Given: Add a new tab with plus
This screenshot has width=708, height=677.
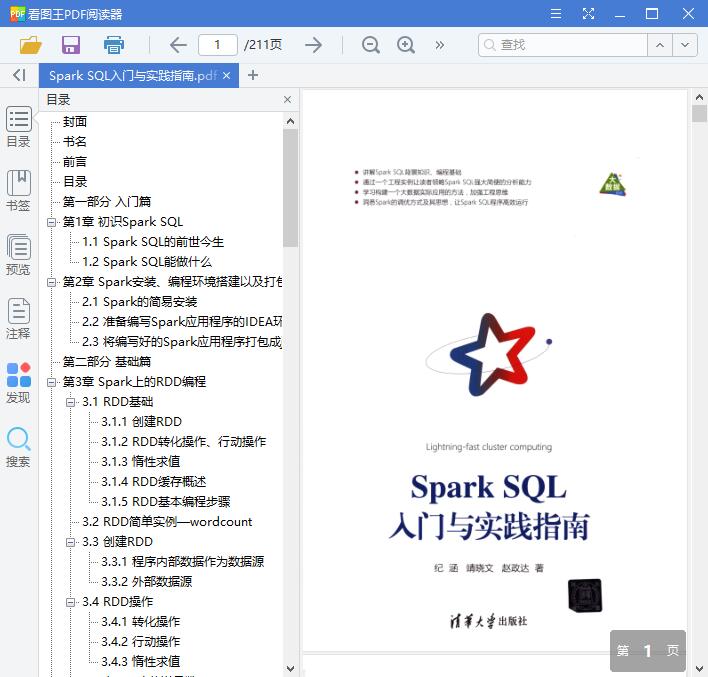Looking at the screenshot, I should (253, 75).
